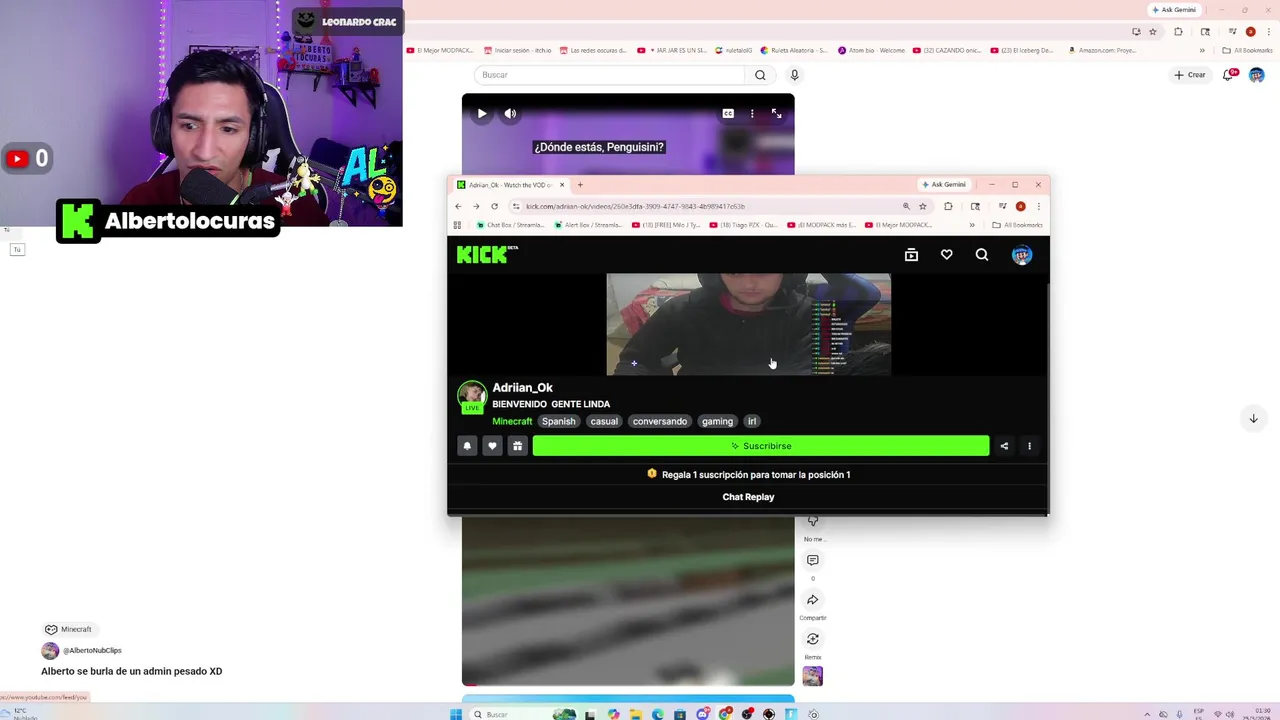Open extensions puzzle icon in Kick window
This screenshot has height=720, width=1280.
coord(948,206)
